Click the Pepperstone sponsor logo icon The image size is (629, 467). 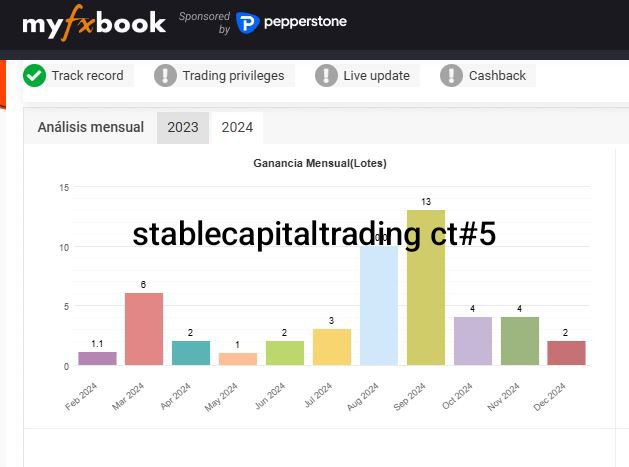tap(247, 22)
